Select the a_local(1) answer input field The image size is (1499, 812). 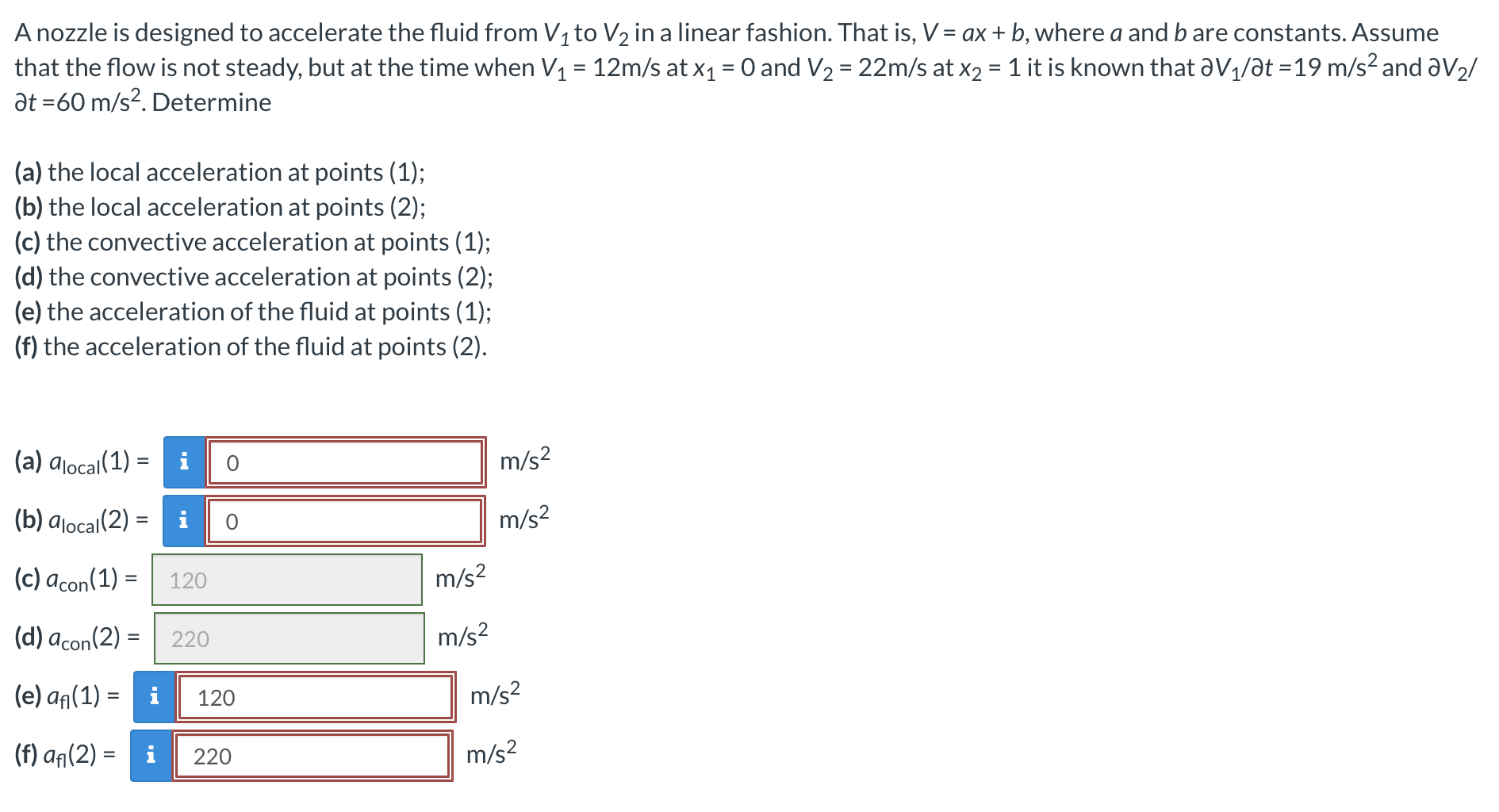[346, 462]
